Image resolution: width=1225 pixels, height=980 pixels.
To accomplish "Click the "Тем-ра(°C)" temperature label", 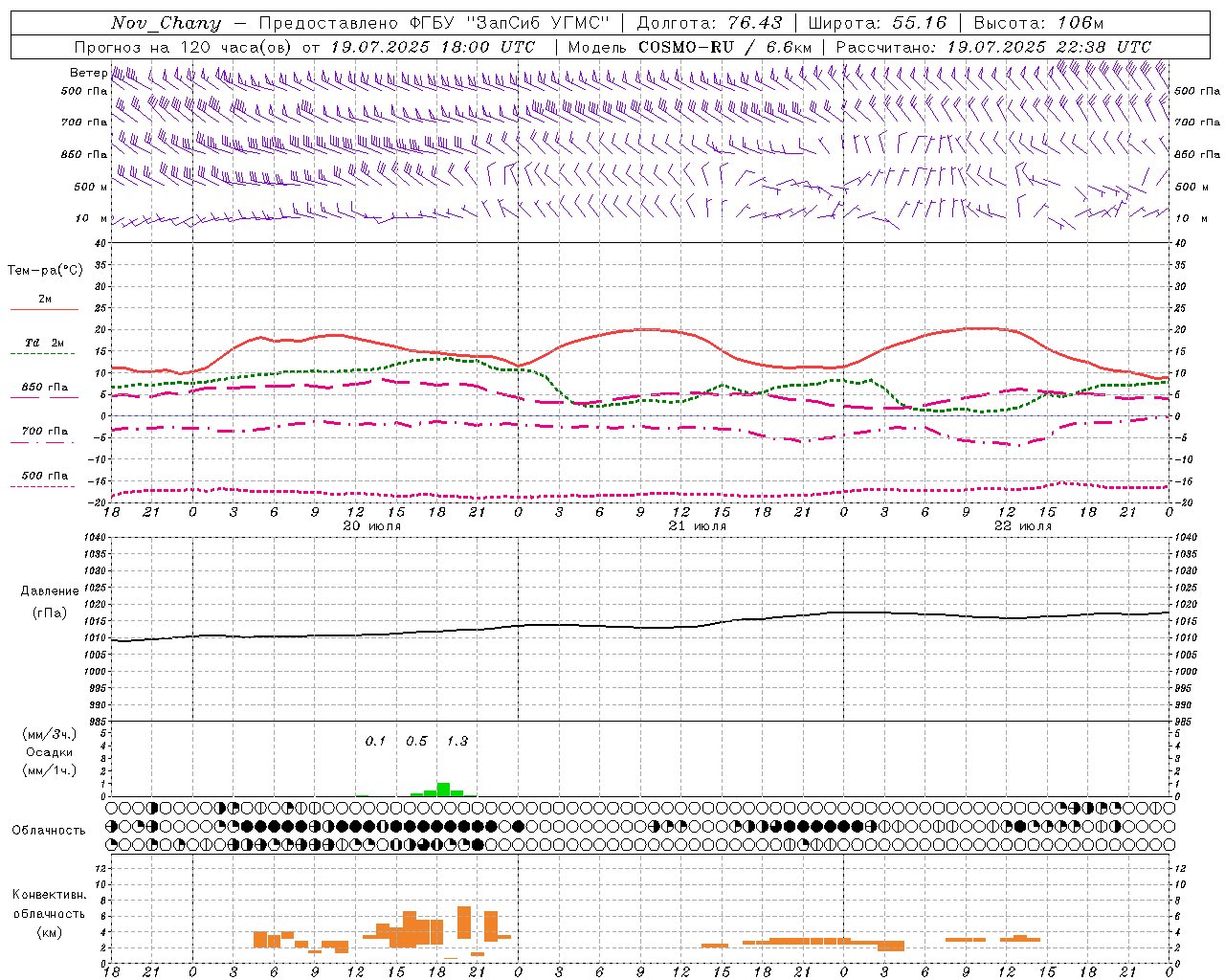I will click(x=45, y=270).
